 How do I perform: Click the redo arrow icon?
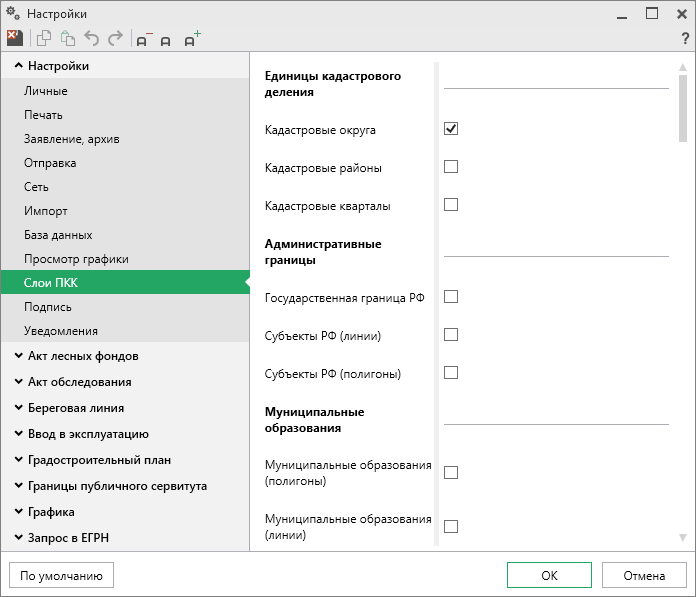116,38
